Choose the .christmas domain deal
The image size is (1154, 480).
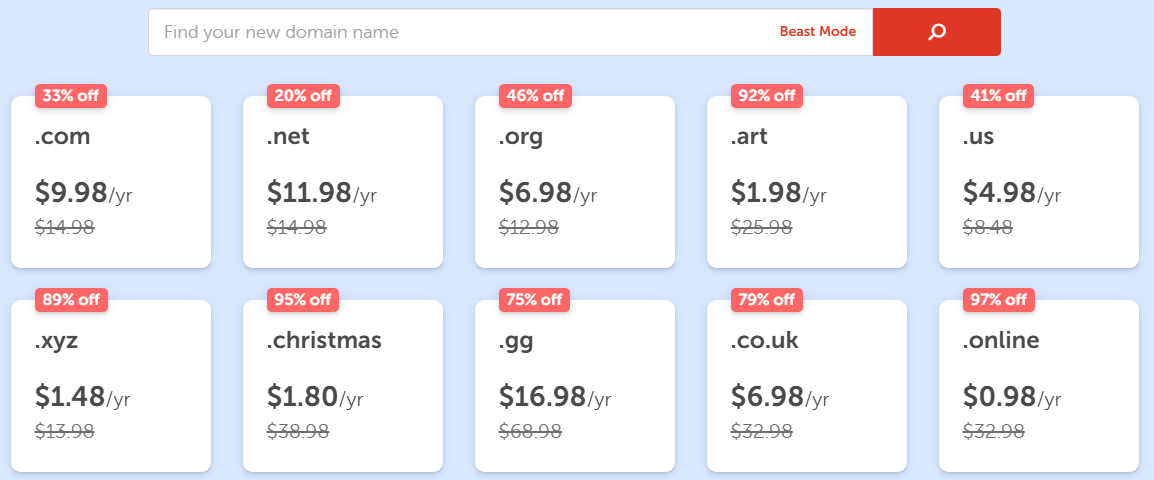[343, 386]
